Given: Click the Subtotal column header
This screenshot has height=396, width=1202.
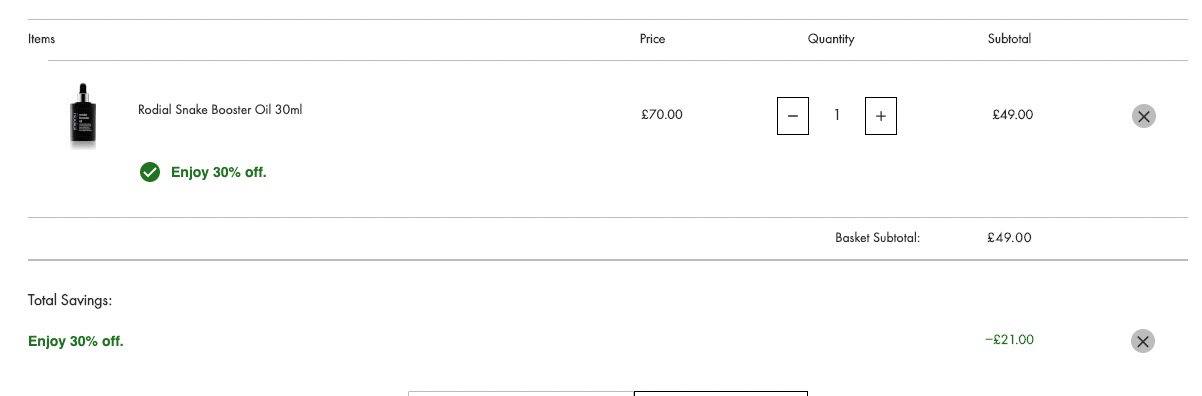Looking at the screenshot, I should 1009,39.
